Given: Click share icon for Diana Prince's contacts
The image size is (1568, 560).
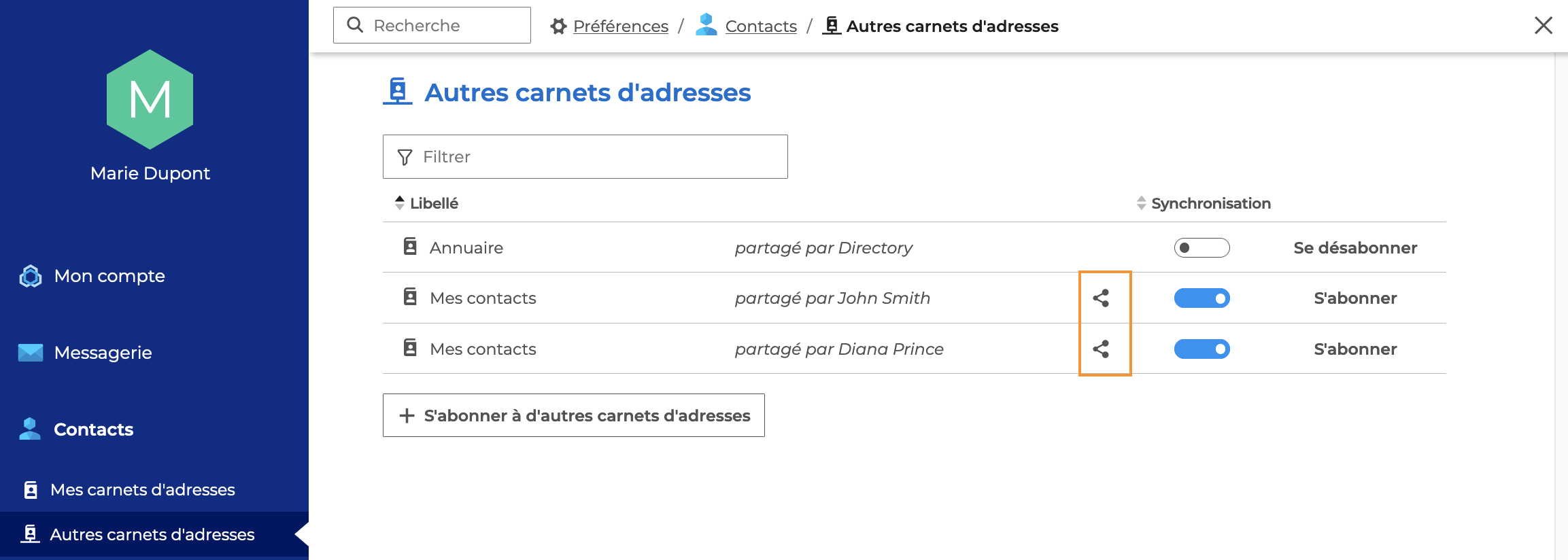Looking at the screenshot, I should tap(1101, 349).
